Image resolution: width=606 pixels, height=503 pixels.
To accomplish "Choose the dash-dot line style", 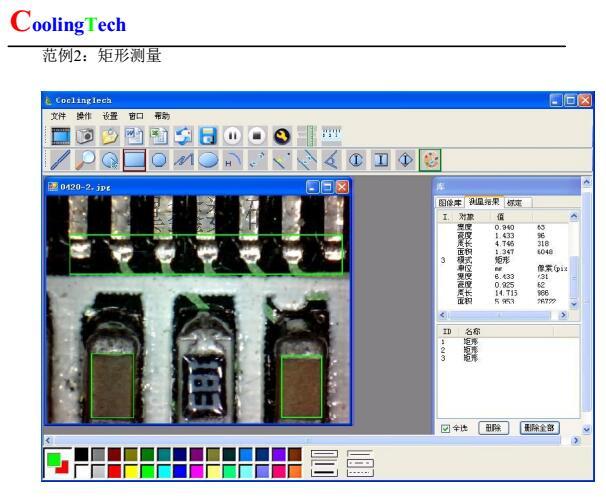I will pyautogui.click(x=360, y=463).
